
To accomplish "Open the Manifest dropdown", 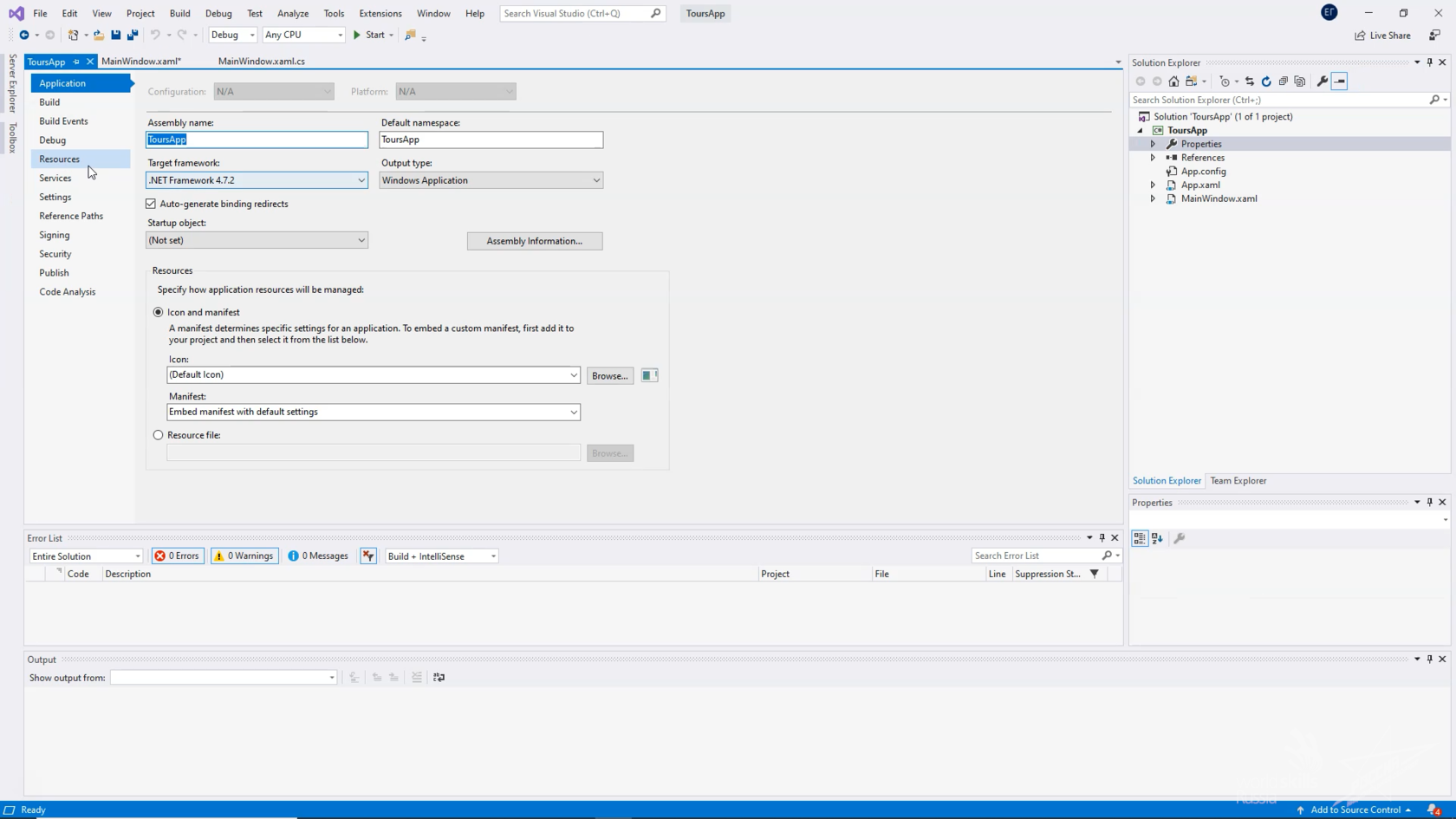I will click(x=374, y=412).
